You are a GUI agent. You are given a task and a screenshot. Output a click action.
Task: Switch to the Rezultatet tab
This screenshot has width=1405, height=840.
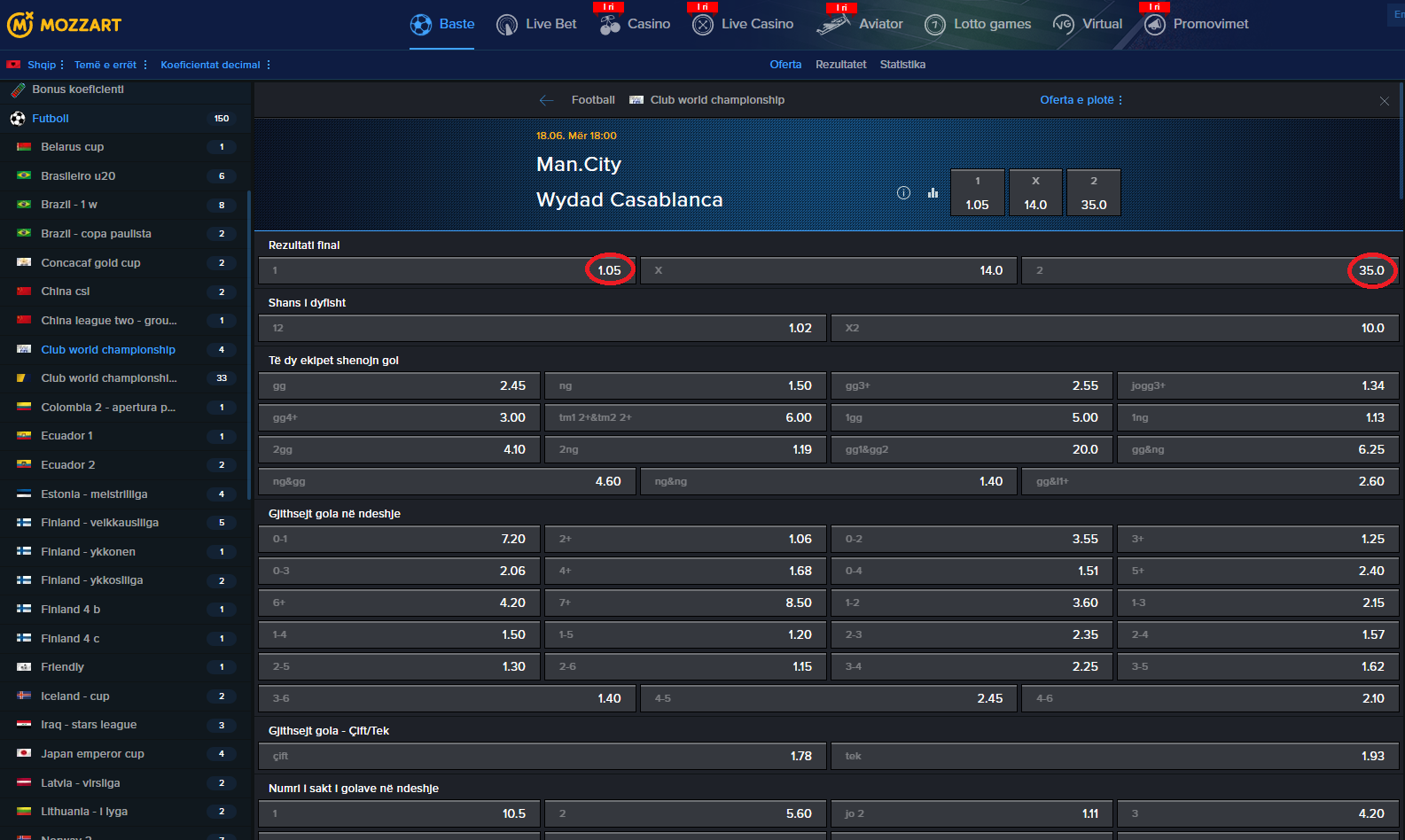point(840,65)
